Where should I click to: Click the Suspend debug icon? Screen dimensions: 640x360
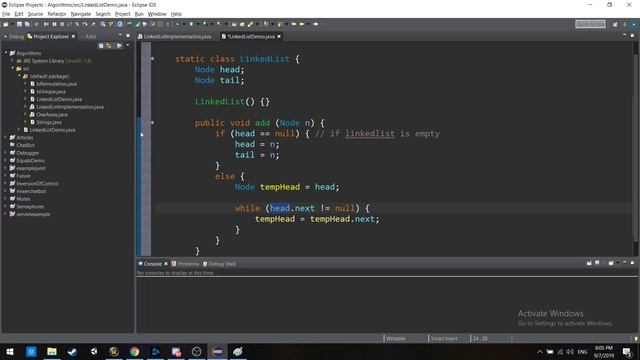(x=54, y=24)
